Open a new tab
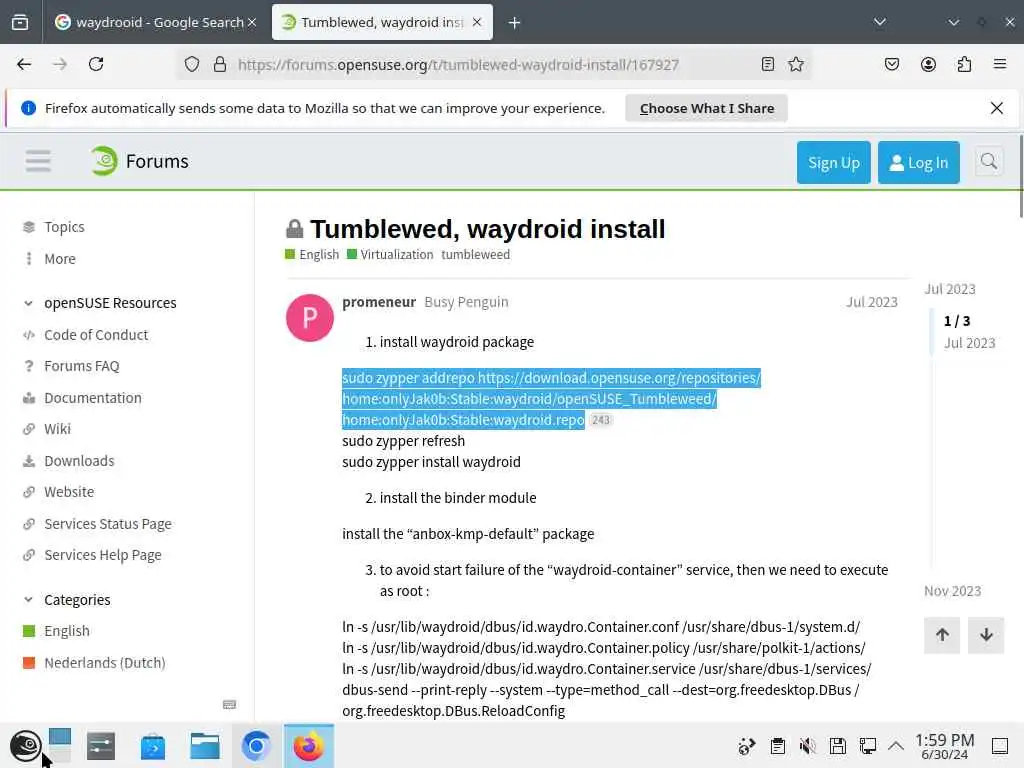Image resolution: width=1024 pixels, height=768 pixels. coord(514,23)
